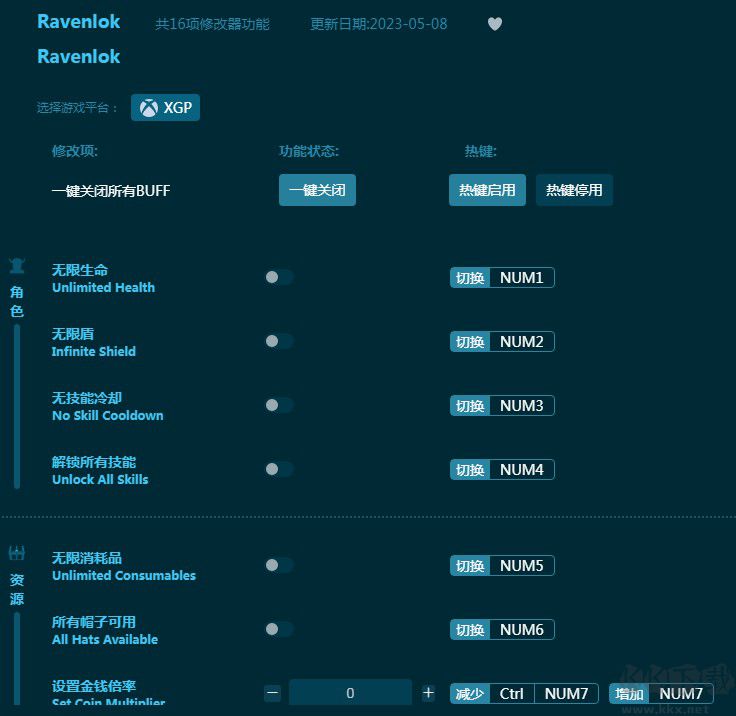The width and height of the screenshot is (736, 716).
Task: Click the NUM3 hotkey box
Action: pyautogui.click(x=521, y=405)
